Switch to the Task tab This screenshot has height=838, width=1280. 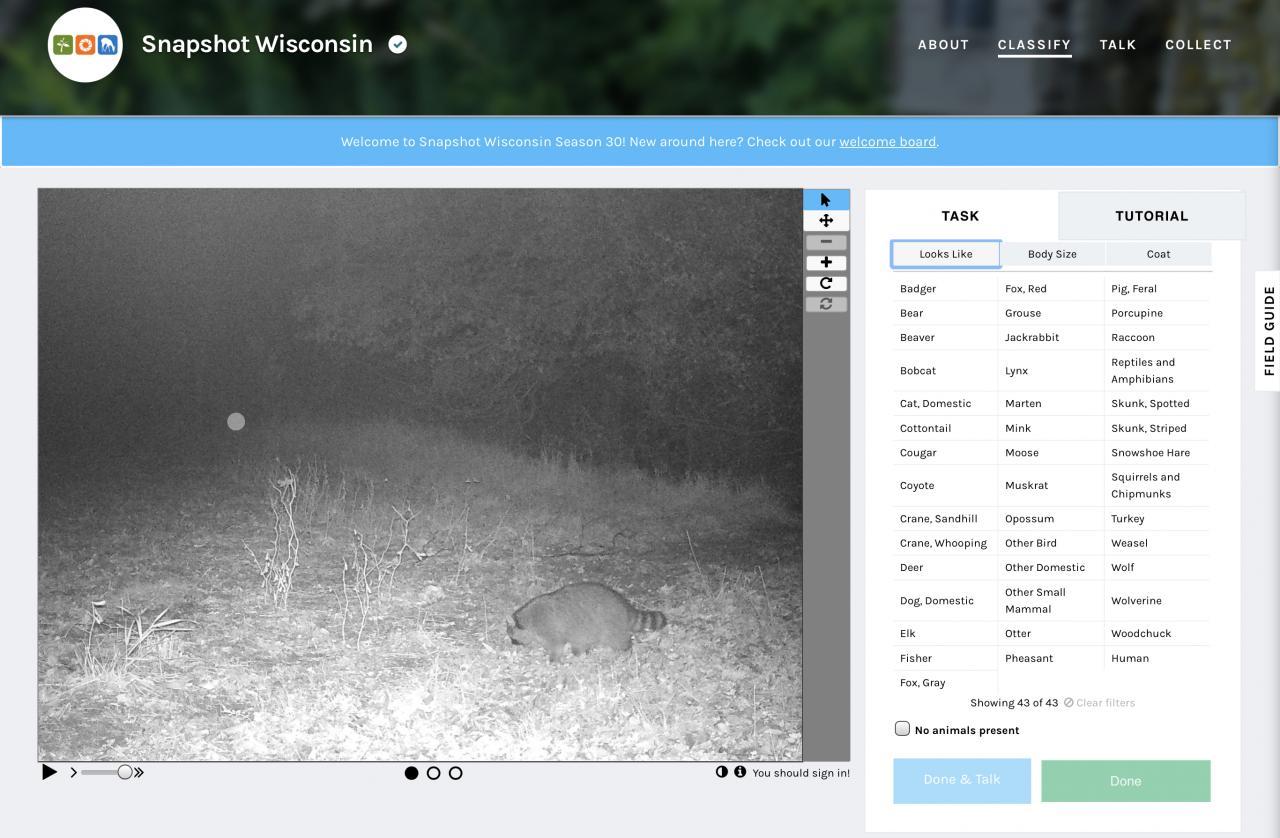click(x=960, y=216)
